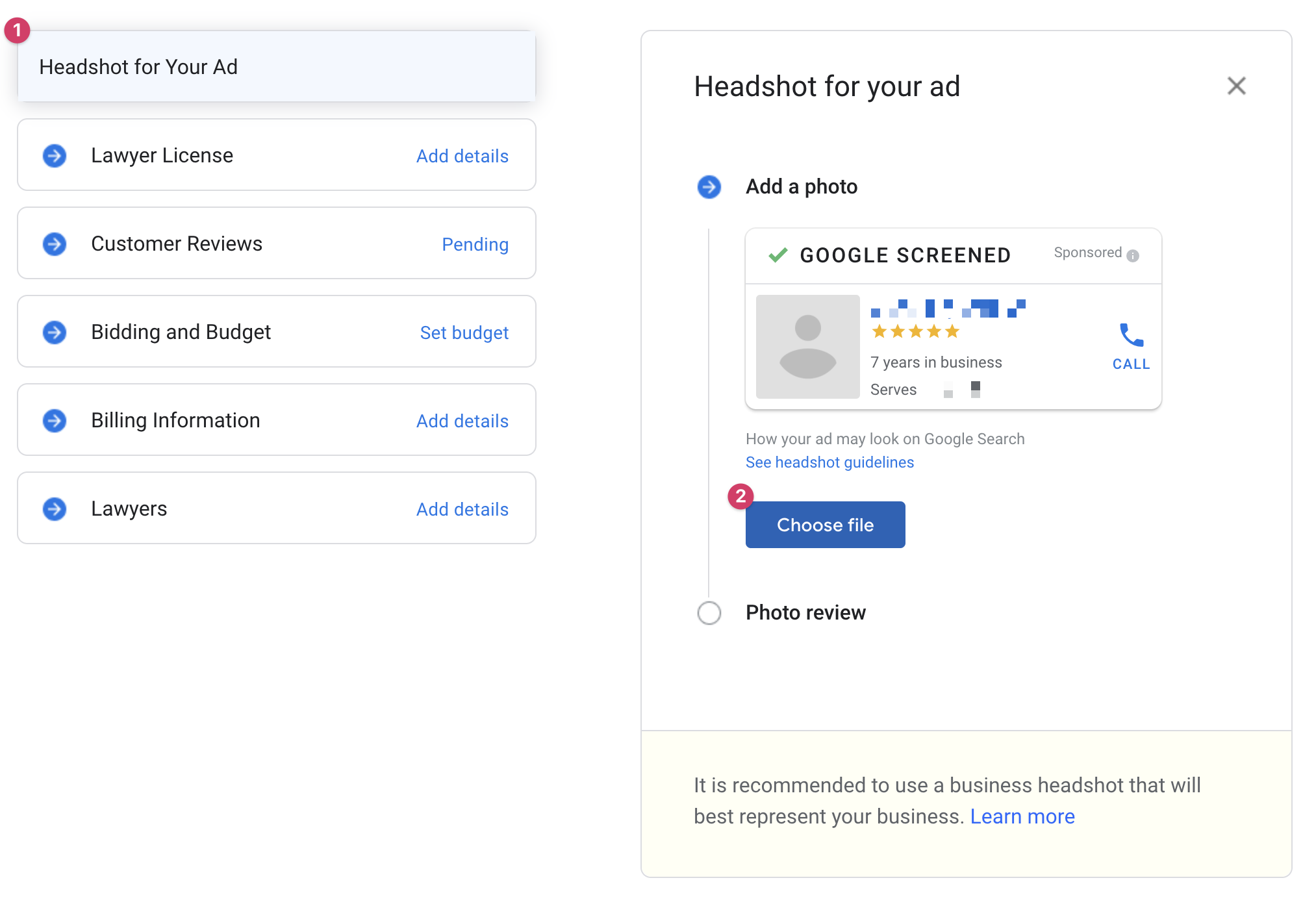Click the placeholder headshot thumbnail
This screenshot has width=1316, height=904.
(x=807, y=347)
